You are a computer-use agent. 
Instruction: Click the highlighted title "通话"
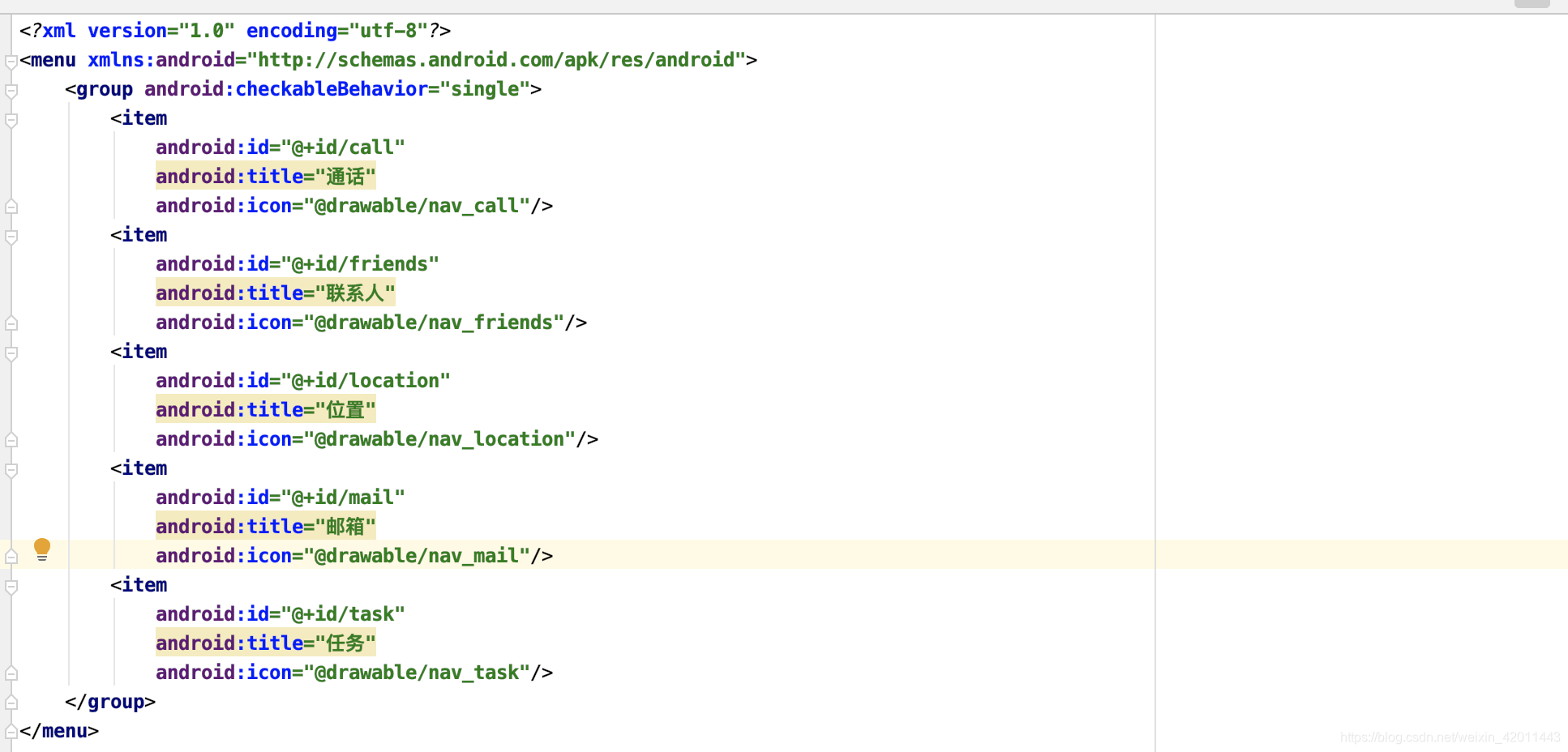266,177
